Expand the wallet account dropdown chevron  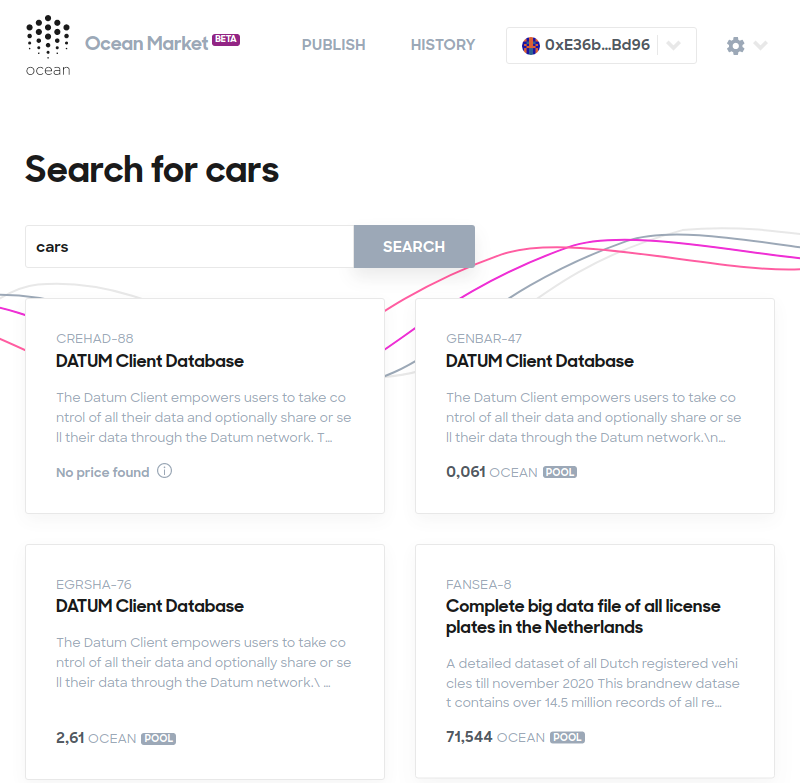click(673, 45)
